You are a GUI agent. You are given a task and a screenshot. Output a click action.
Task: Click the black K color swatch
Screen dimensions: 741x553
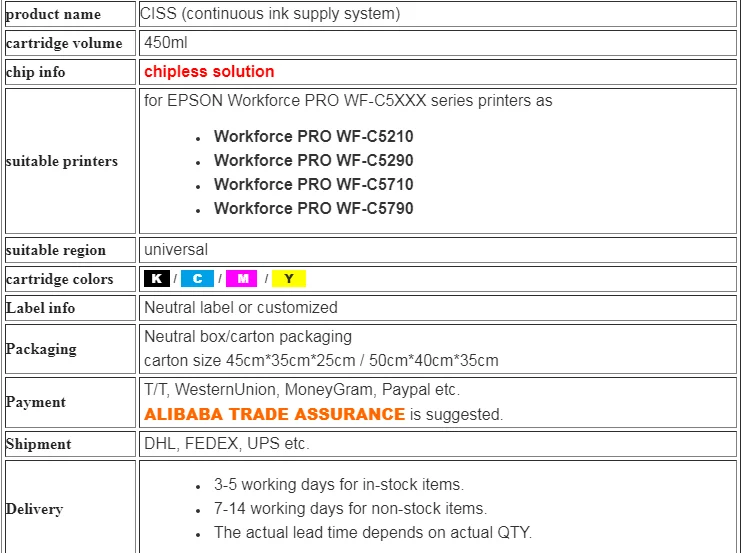156,279
